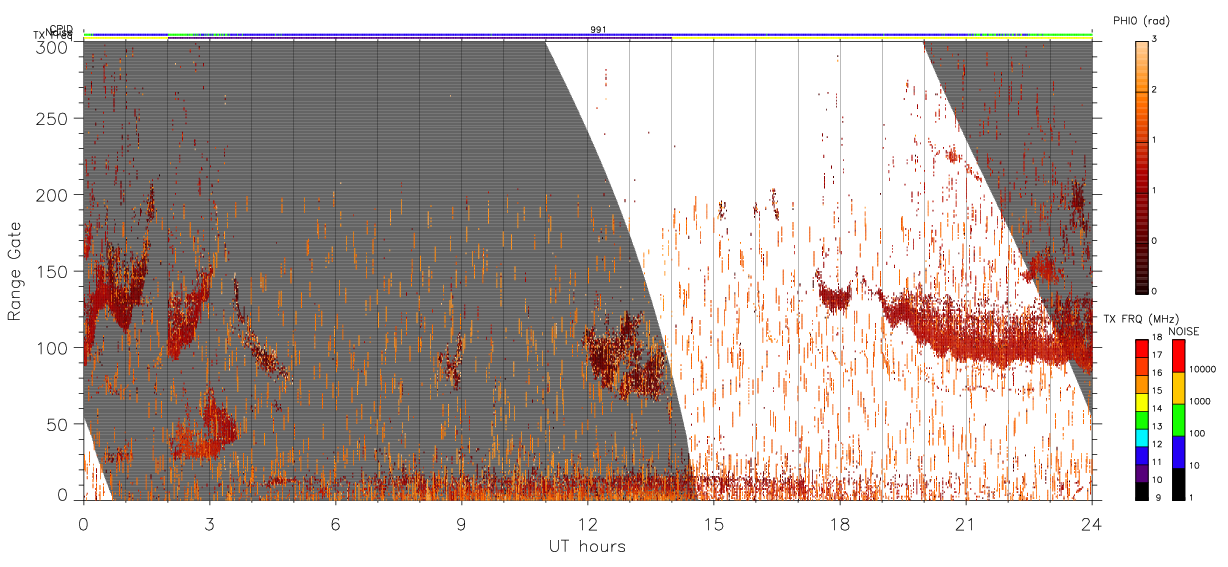Screen dimensions: 1228x567
Task: Select the cyan 12-13 MHz TX FRQ swatch
Action: 1142,437
